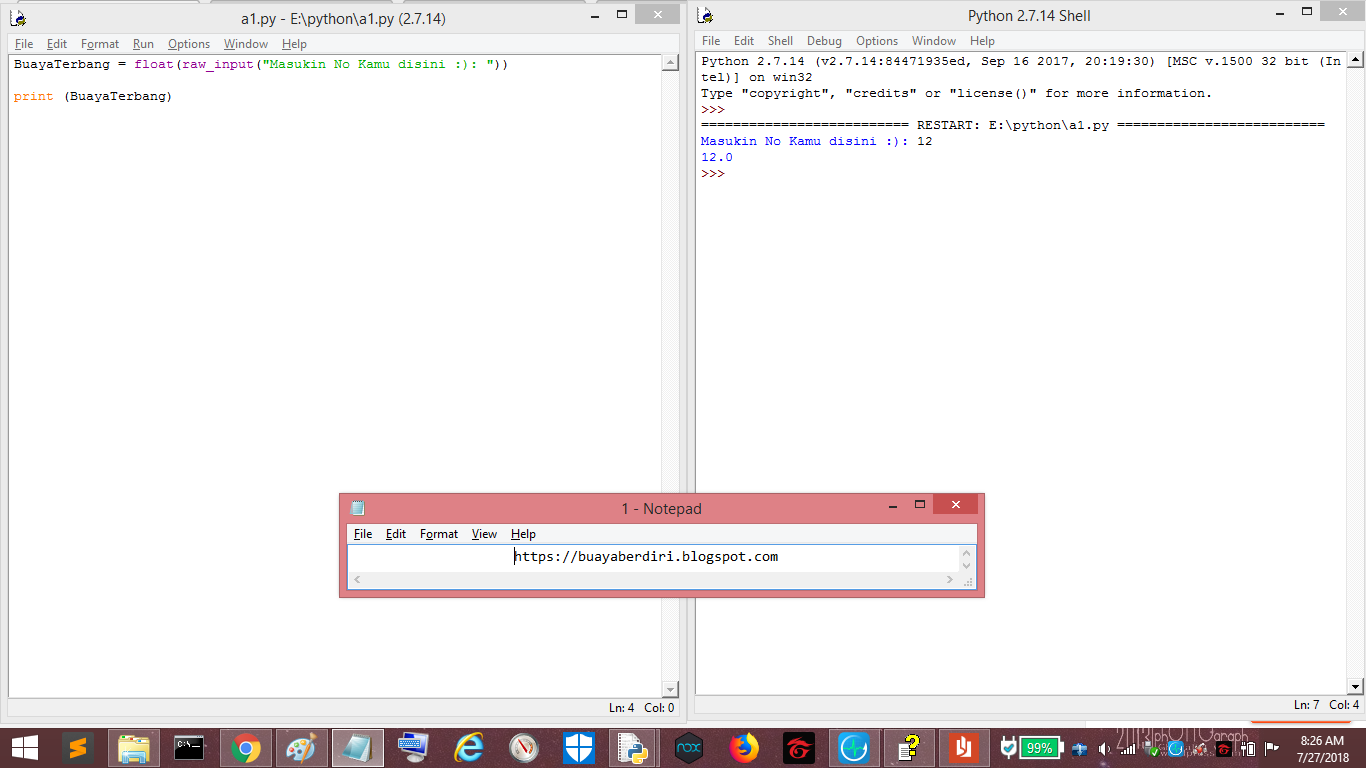Click the network signal icon in the system tray

[1126, 748]
